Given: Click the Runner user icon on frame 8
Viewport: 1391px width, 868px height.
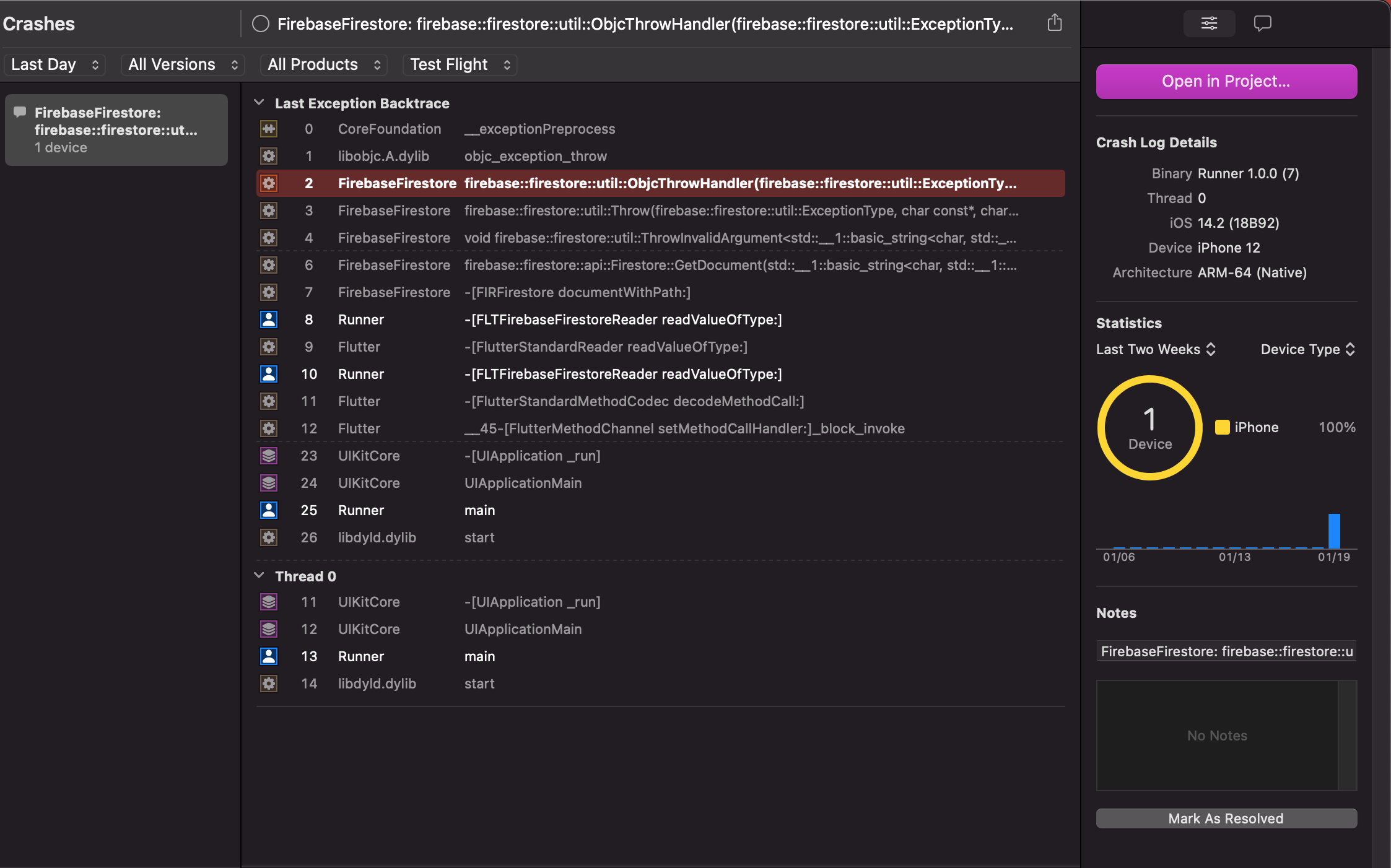Looking at the screenshot, I should click(x=269, y=319).
